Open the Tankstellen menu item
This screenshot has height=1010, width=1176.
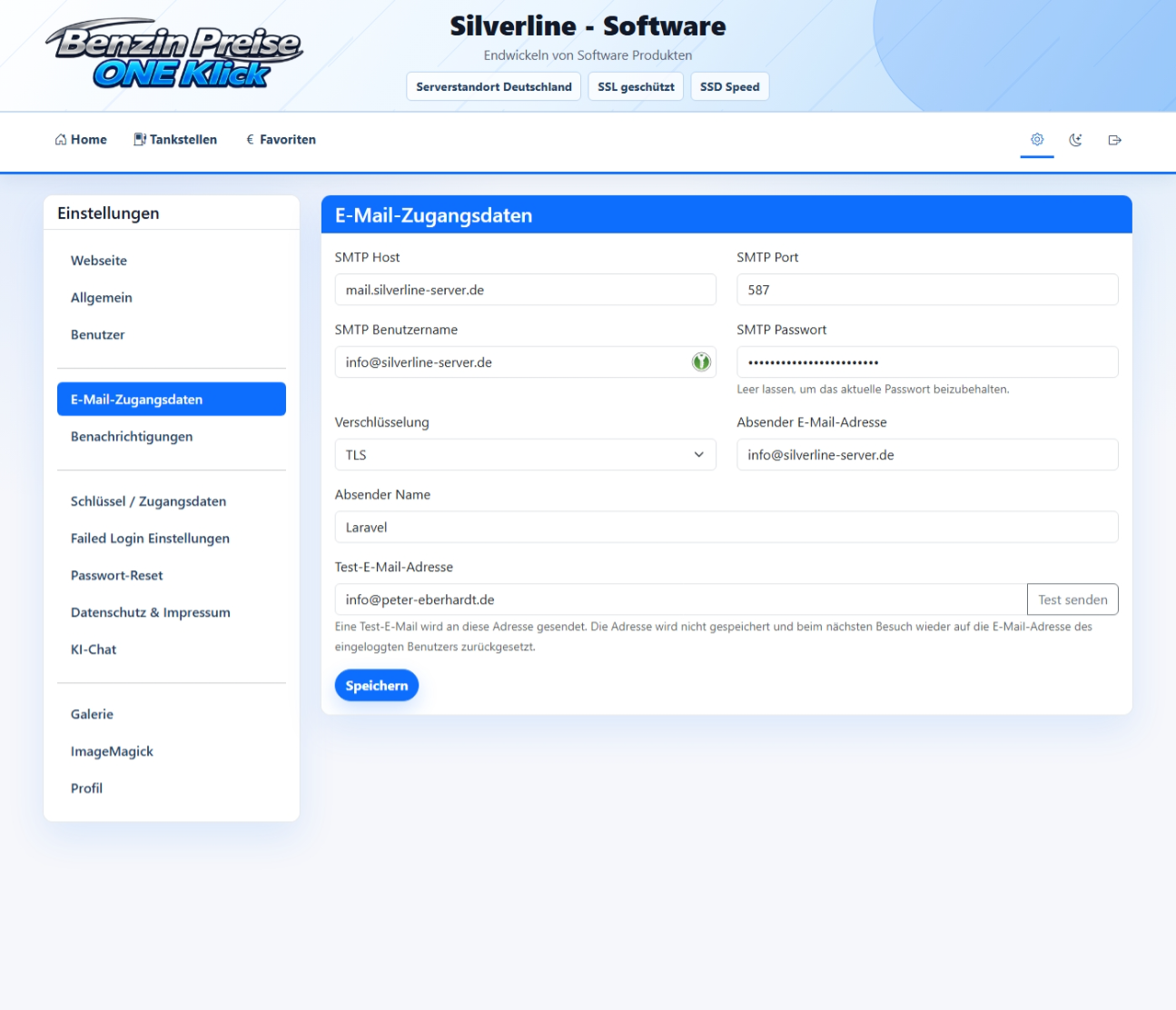coord(175,140)
